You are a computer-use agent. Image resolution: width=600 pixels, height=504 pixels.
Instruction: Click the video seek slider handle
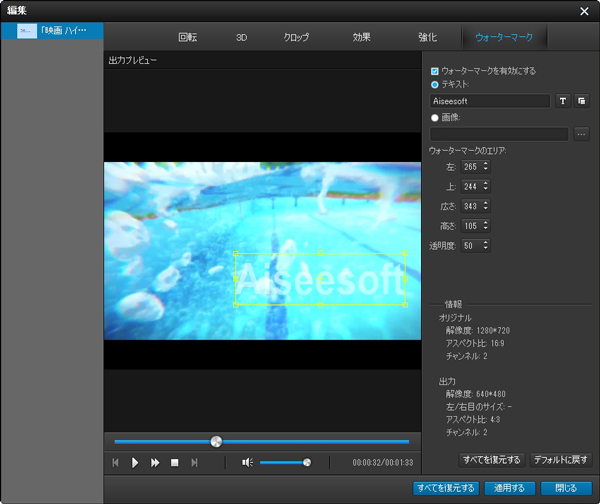pyautogui.click(x=216, y=442)
